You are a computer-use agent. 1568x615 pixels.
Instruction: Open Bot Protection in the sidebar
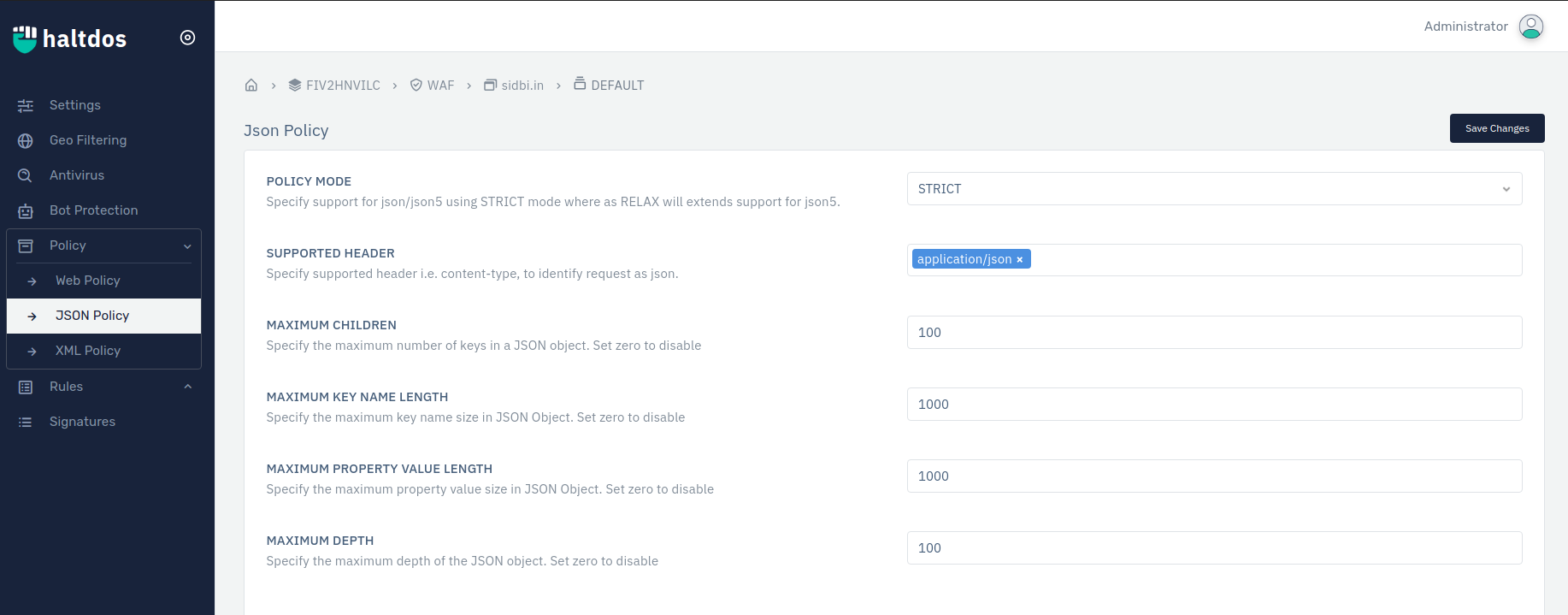coord(94,210)
